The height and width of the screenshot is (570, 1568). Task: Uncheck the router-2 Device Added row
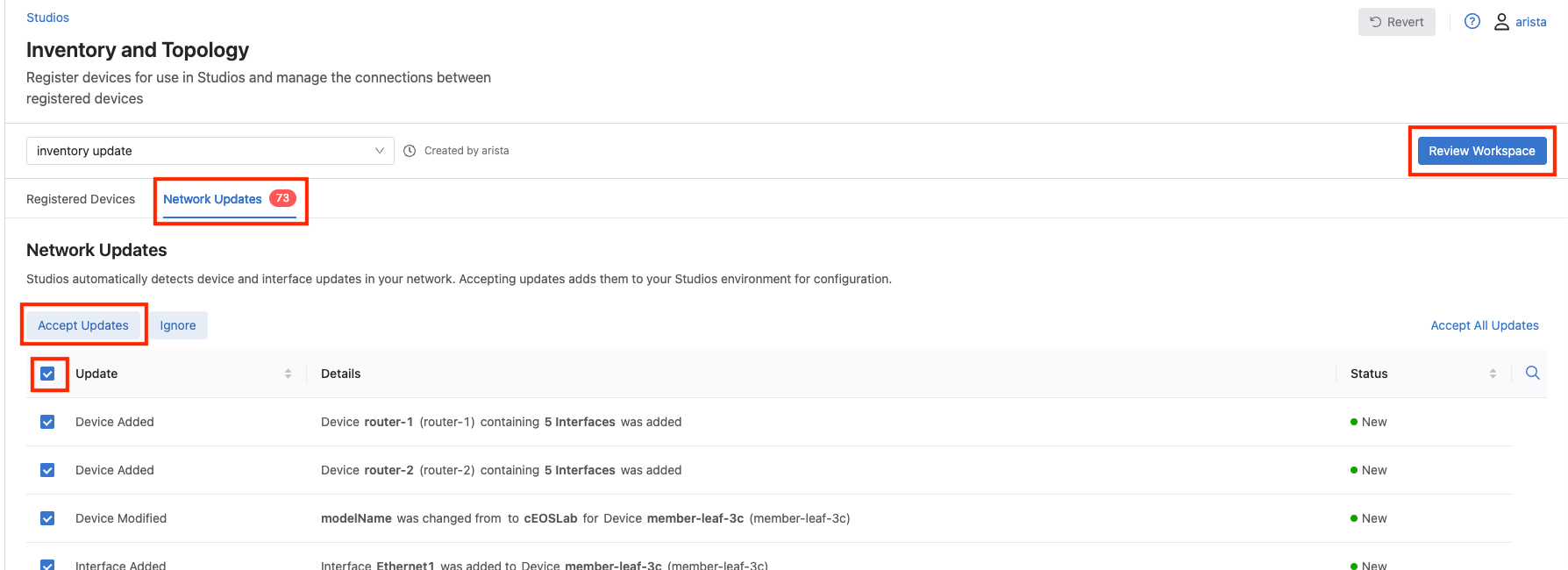[47, 470]
